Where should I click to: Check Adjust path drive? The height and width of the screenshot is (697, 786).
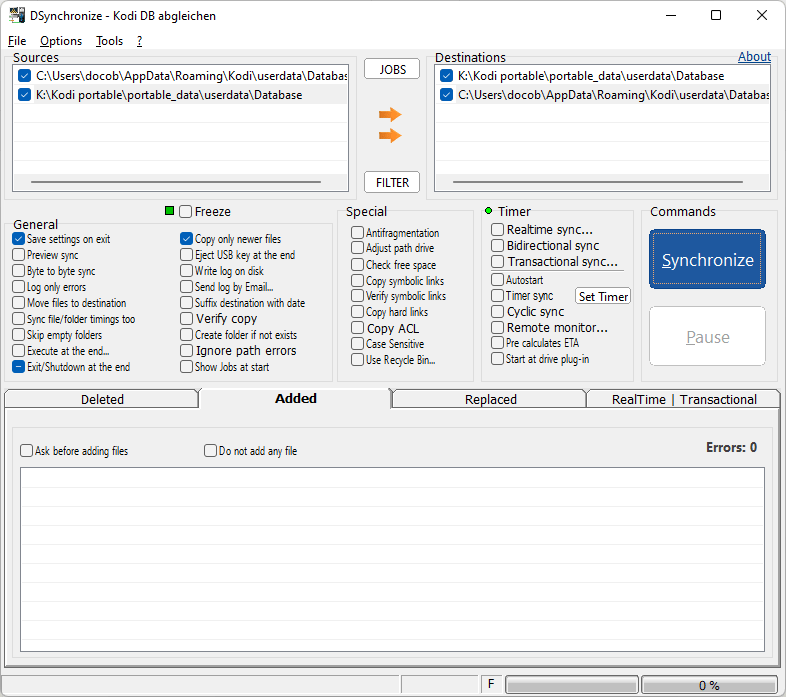click(357, 248)
